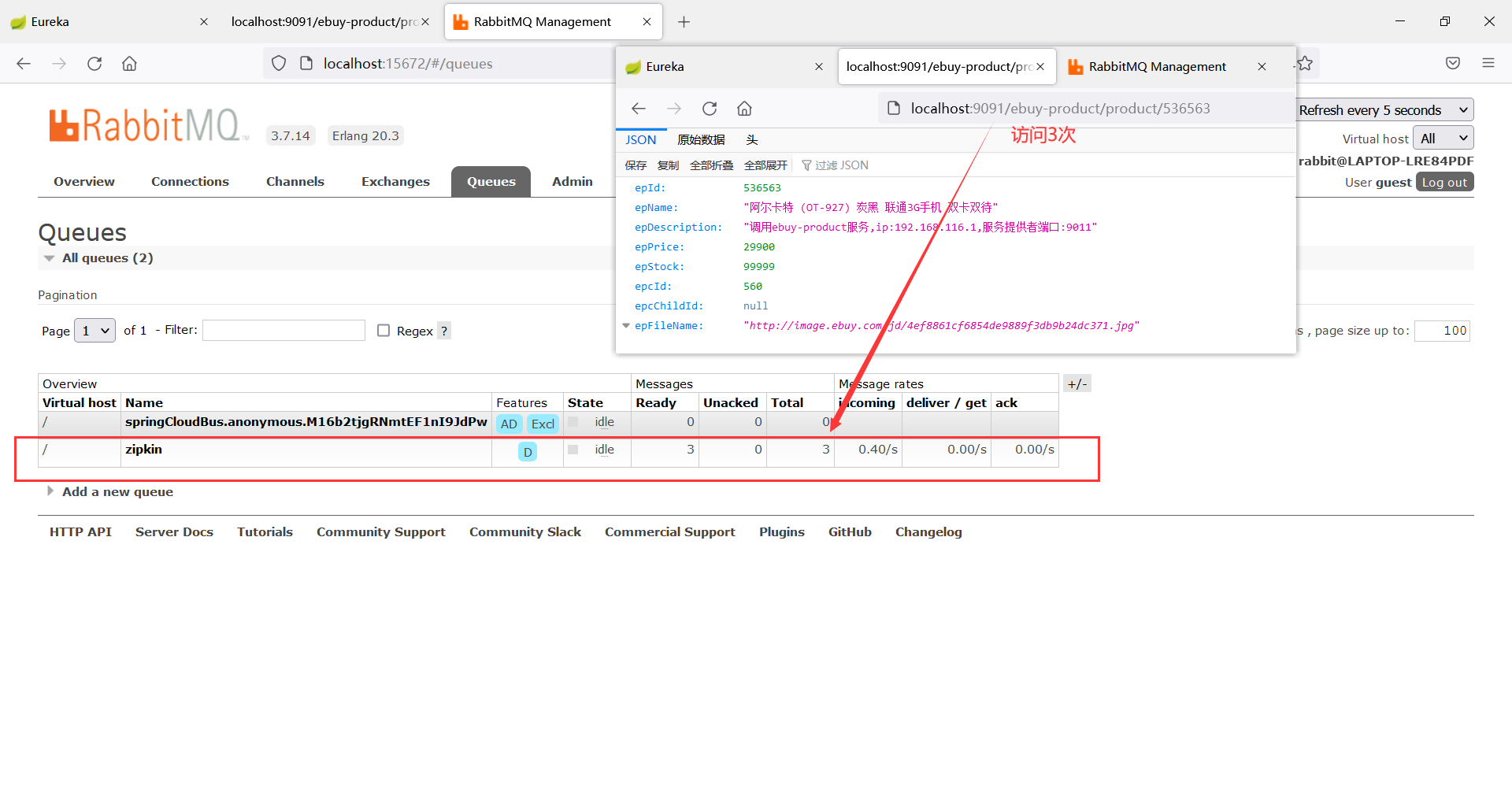Close the overlay RabbitMQ Management tab
This screenshot has height=811, width=1512.
coord(1262,67)
